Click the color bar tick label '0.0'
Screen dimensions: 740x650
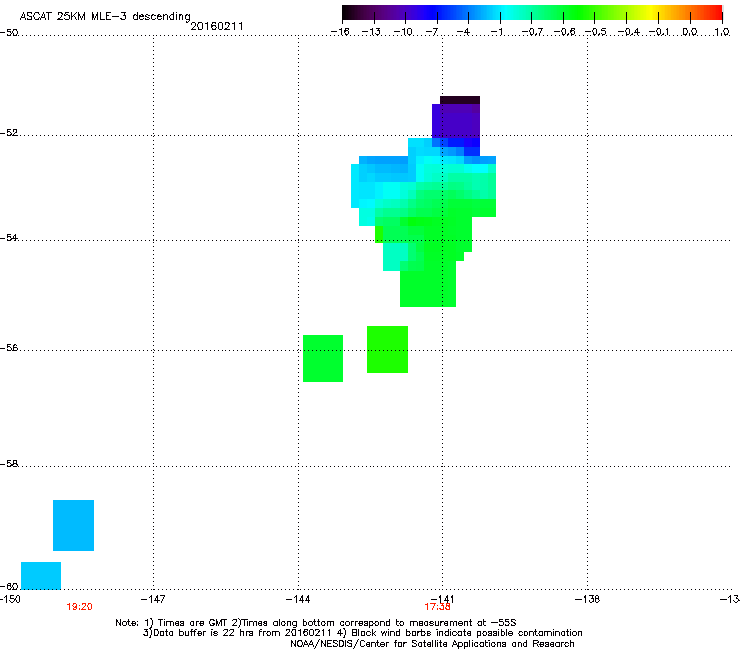(690, 32)
